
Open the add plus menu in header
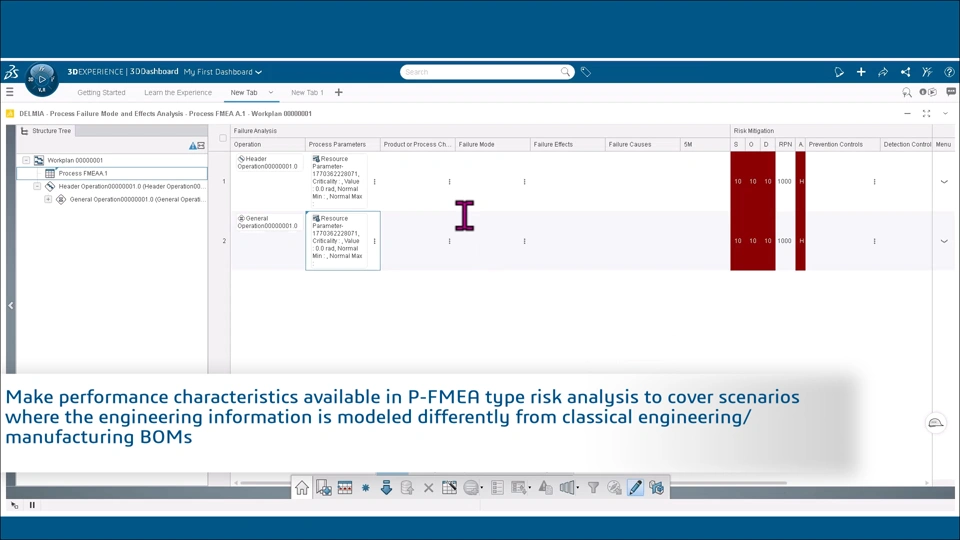click(x=861, y=72)
